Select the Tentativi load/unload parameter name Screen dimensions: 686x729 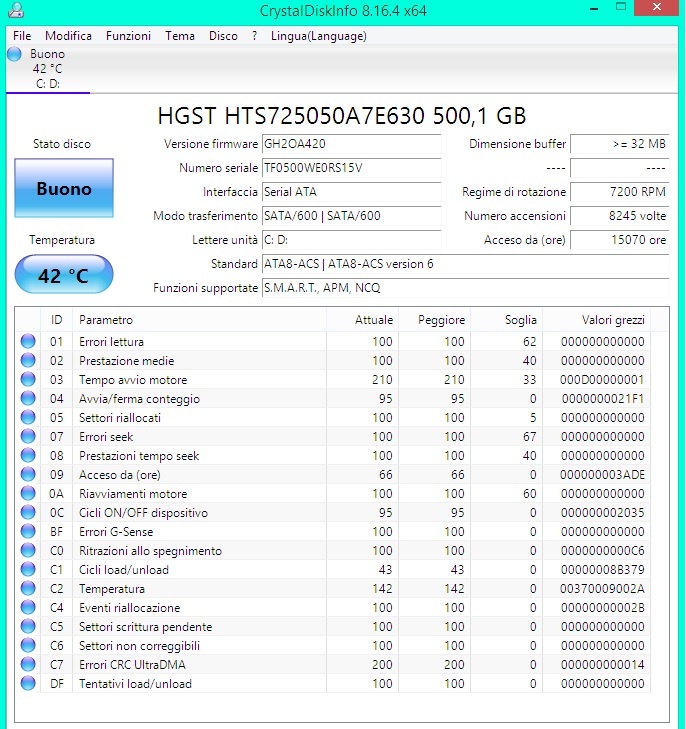click(135, 684)
